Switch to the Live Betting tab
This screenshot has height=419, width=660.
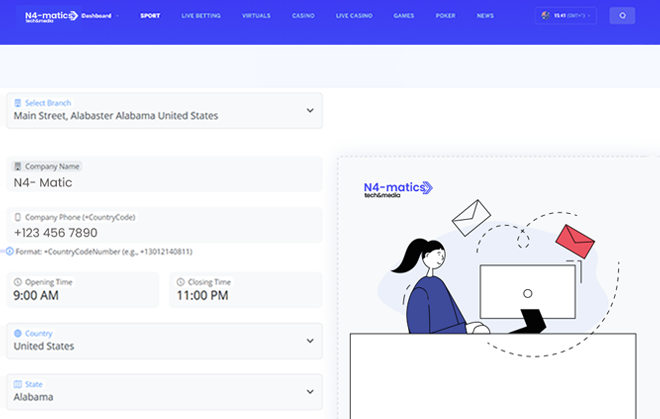click(201, 16)
